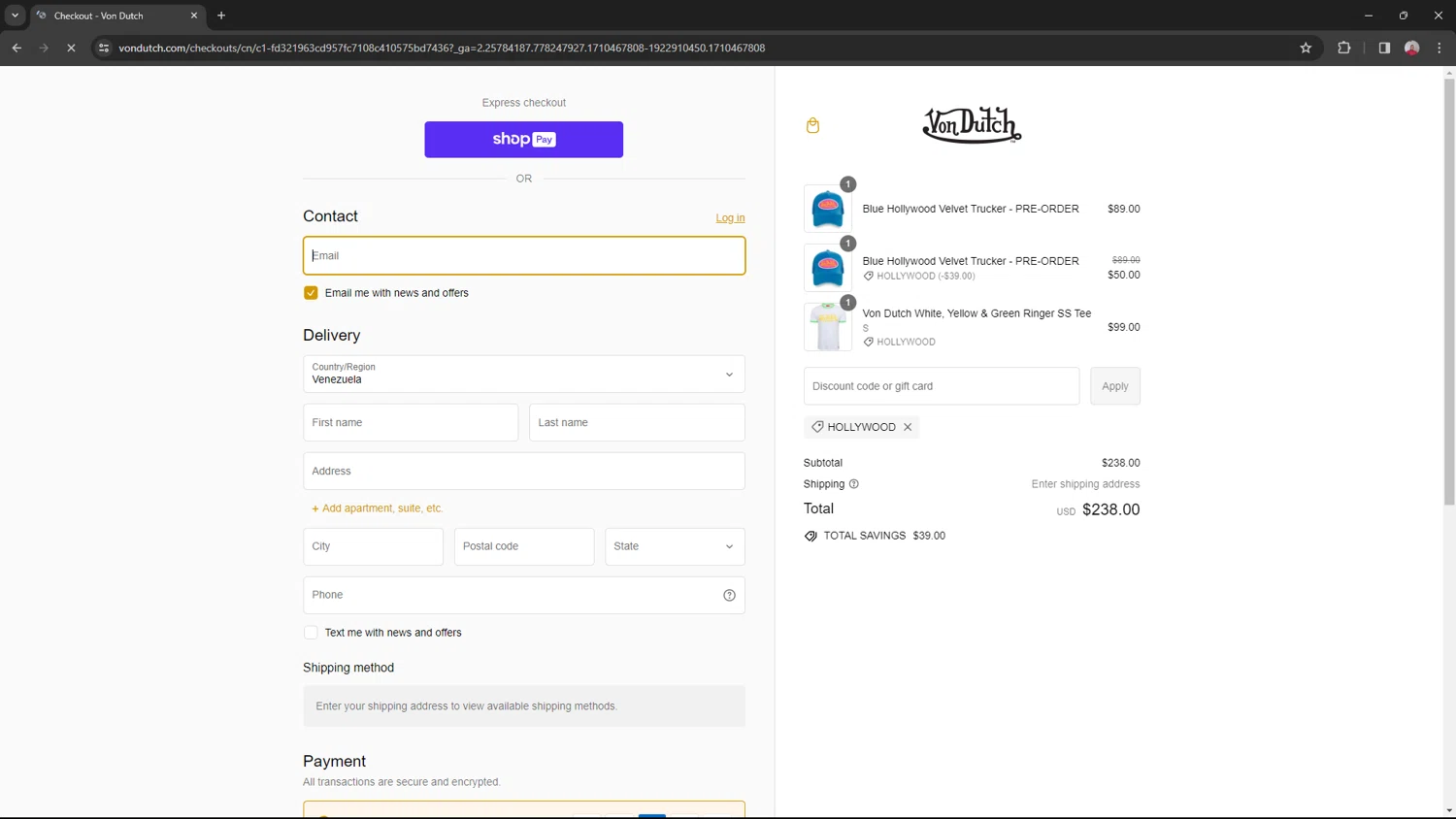Uncheck Email me with news and offers
This screenshot has width=1456, height=819.
(x=311, y=293)
